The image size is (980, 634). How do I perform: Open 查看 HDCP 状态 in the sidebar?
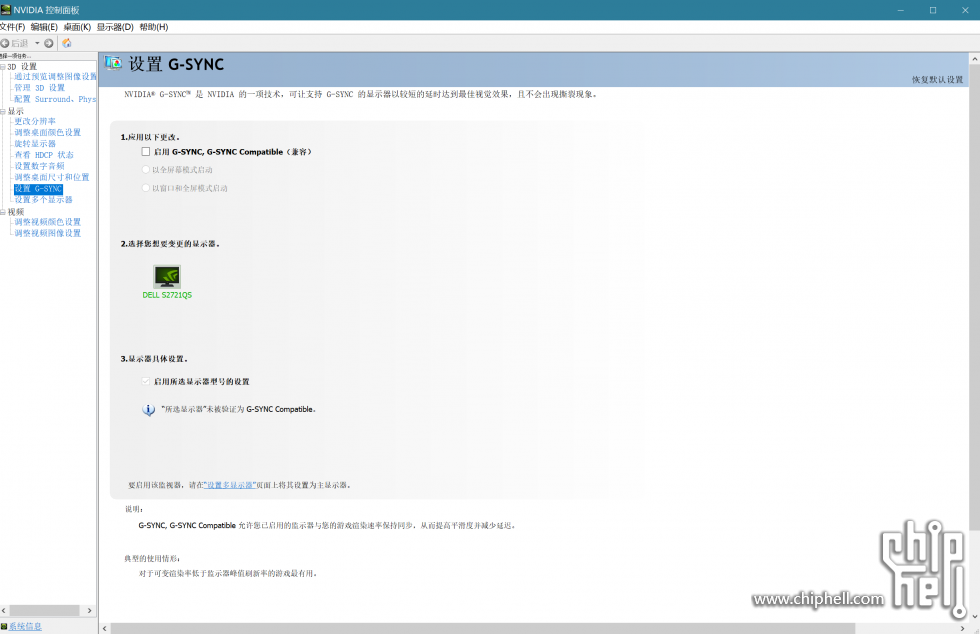pyautogui.click(x=44, y=155)
